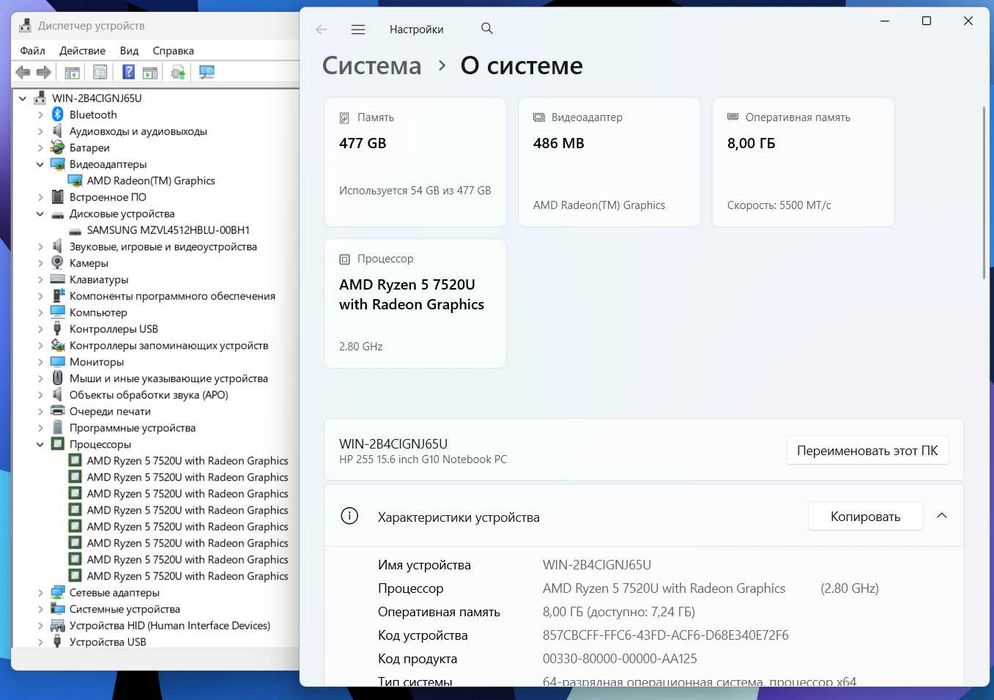Select Объекты обработки звука (APO)
The width and height of the screenshot is (994, 700).
coord(148,395)
